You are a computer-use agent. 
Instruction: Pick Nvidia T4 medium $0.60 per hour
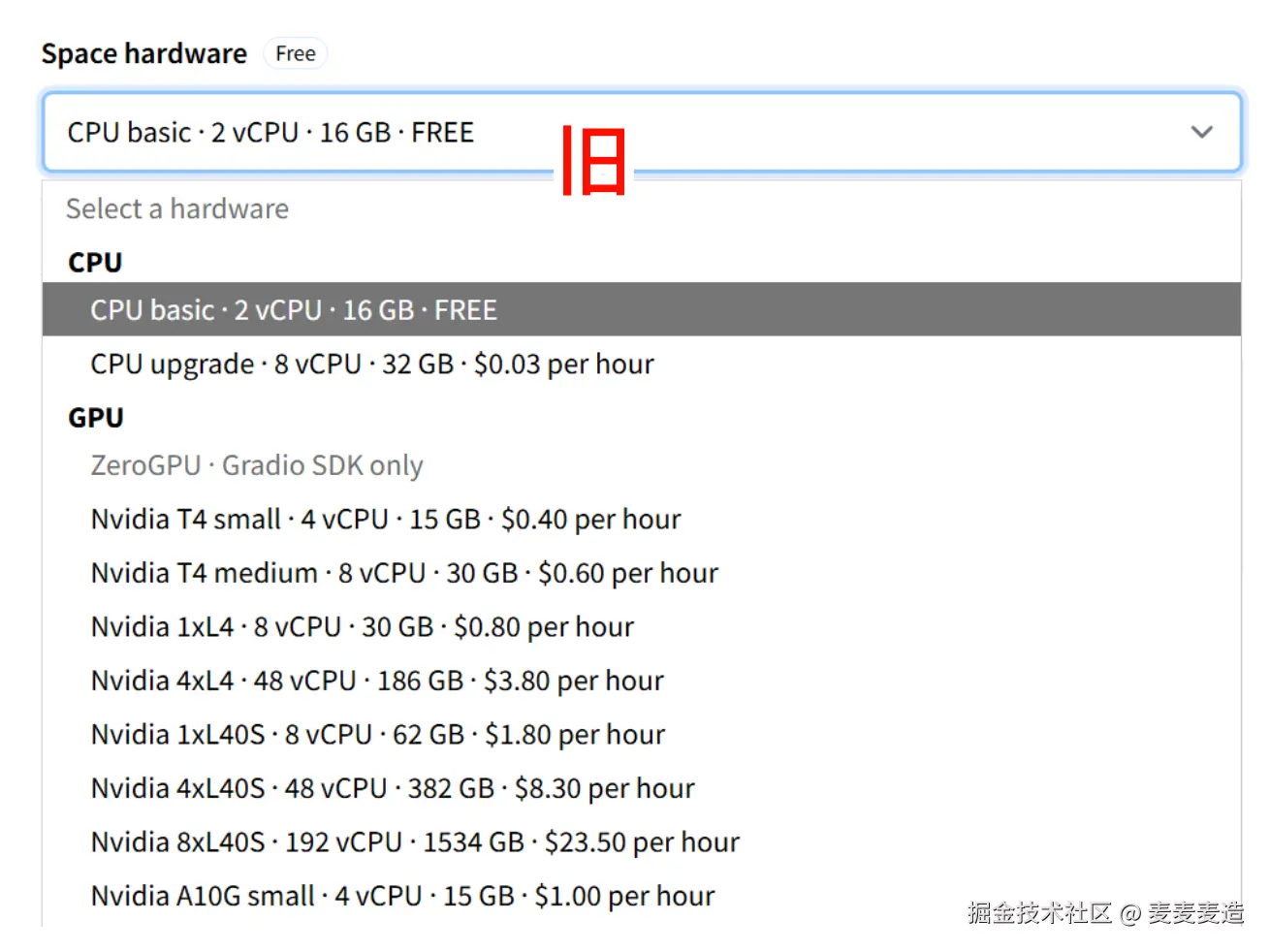click(x=641, y=573)
